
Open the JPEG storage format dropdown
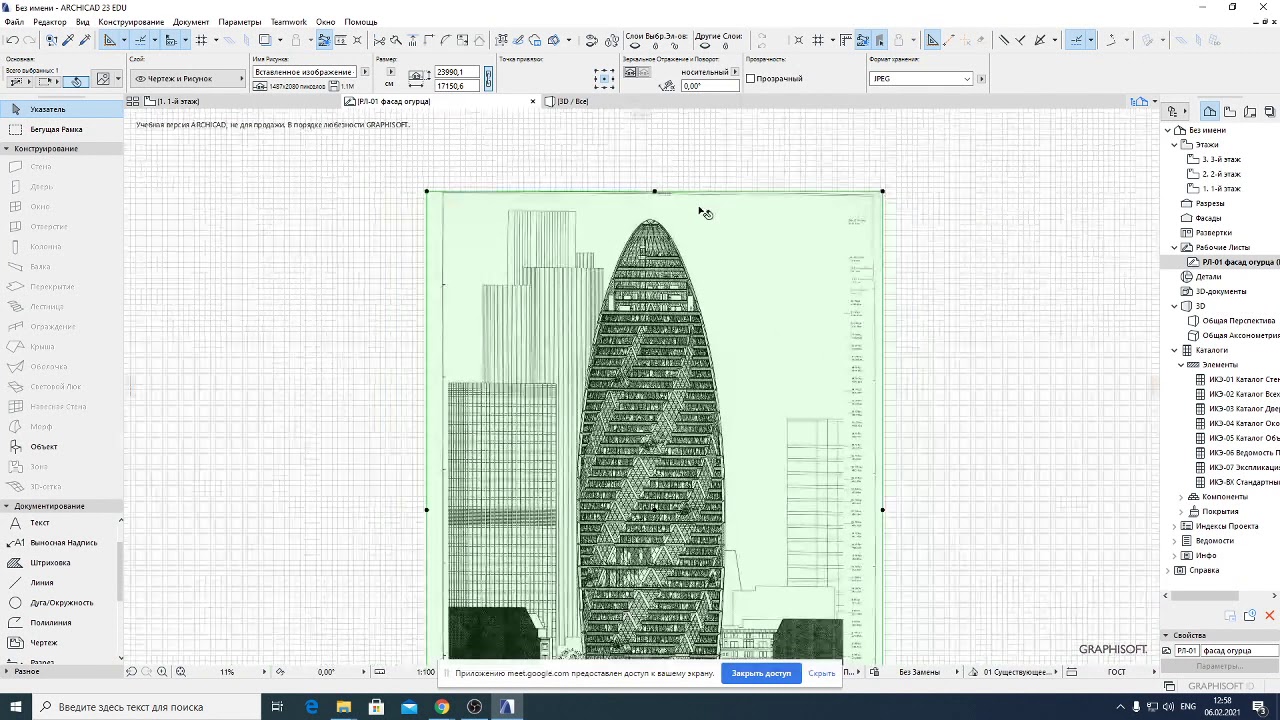921,78
